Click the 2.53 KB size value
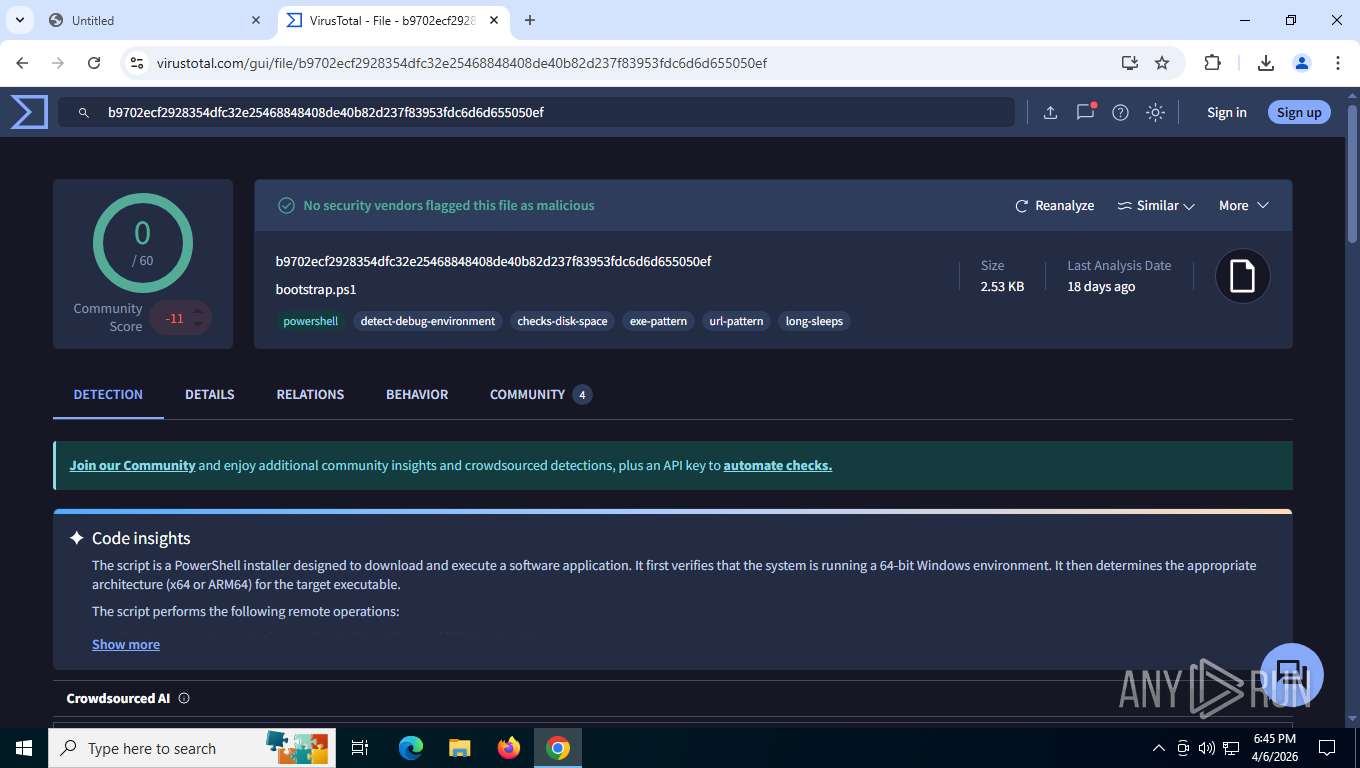This screenshot has height=768, width=1360. (x=1002, y=286)
